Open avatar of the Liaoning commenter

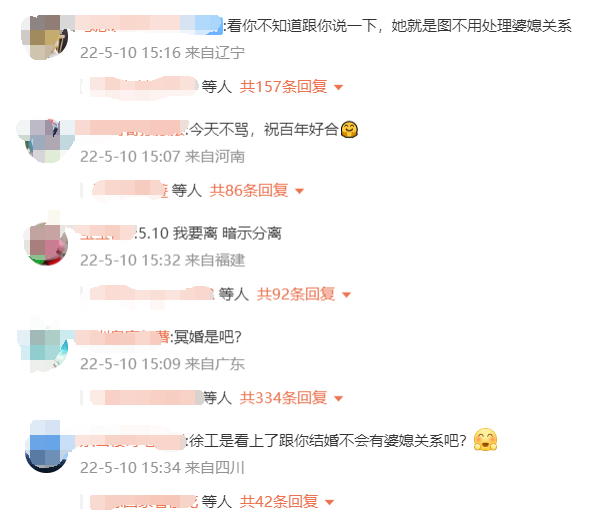click(x=46, y=38)
